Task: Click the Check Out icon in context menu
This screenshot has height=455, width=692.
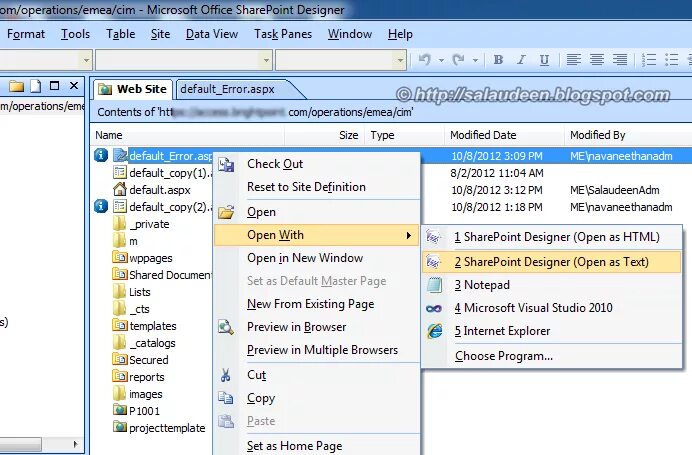Action: tap(226, 164)
